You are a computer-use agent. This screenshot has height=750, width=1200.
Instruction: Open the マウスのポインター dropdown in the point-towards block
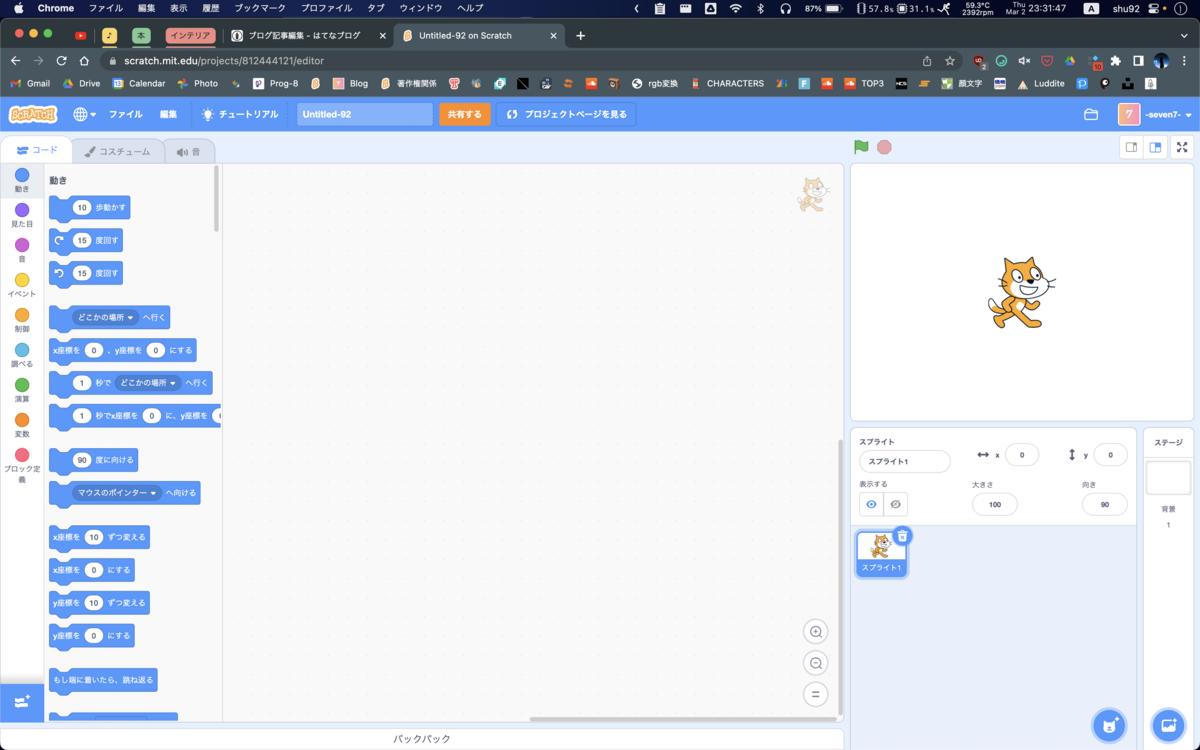point(116,492)
